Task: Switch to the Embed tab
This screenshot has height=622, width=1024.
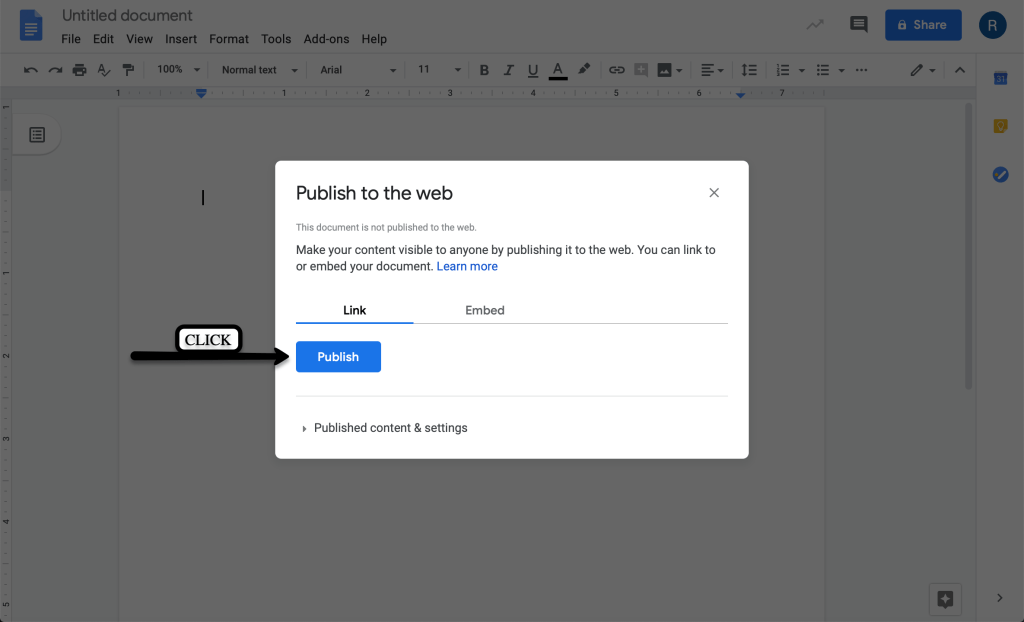Action: click(484, 311)
